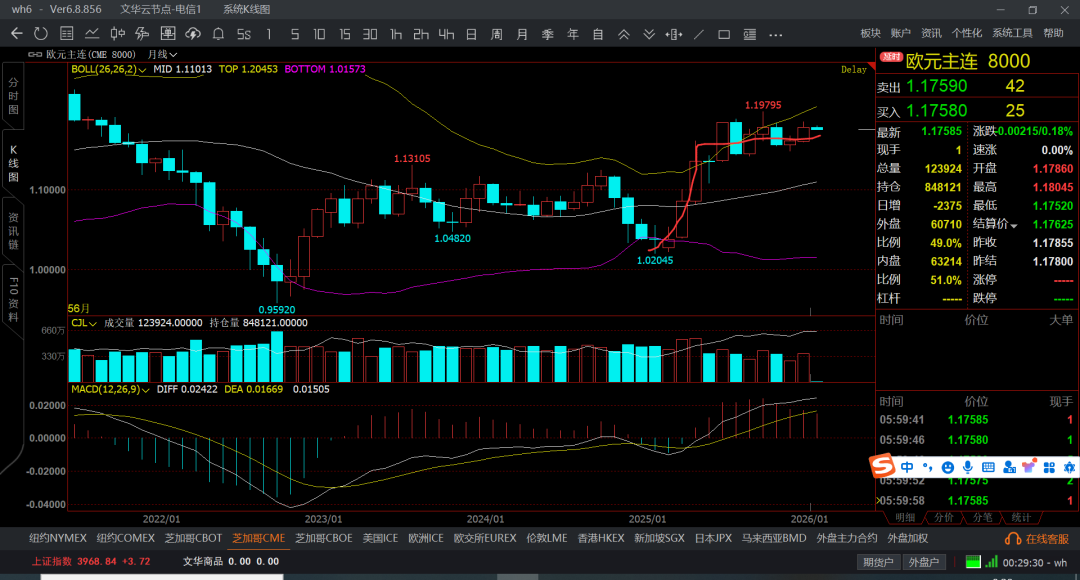Click the 2025/01 marker on time axis

[647, 519]
